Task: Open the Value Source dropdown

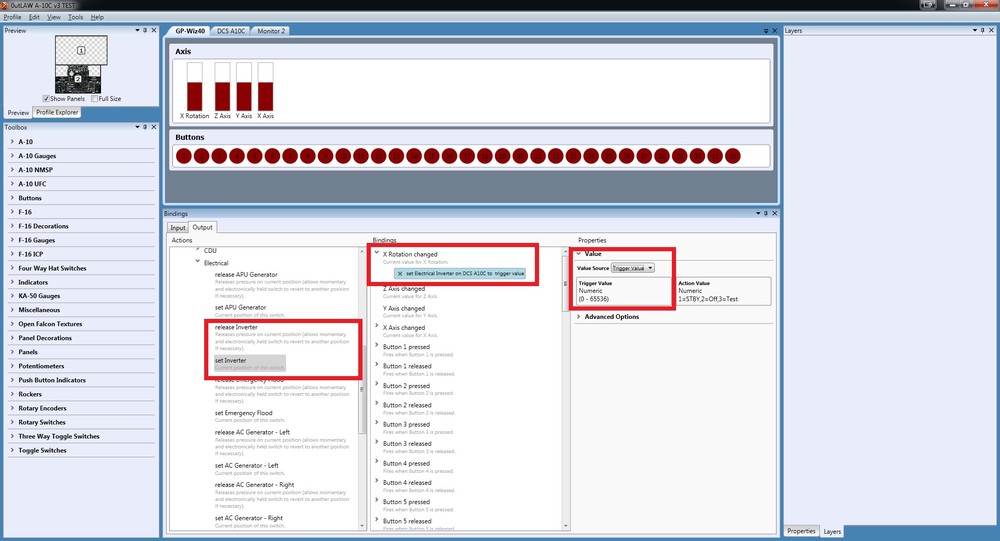Action: (x=633, y=268)
